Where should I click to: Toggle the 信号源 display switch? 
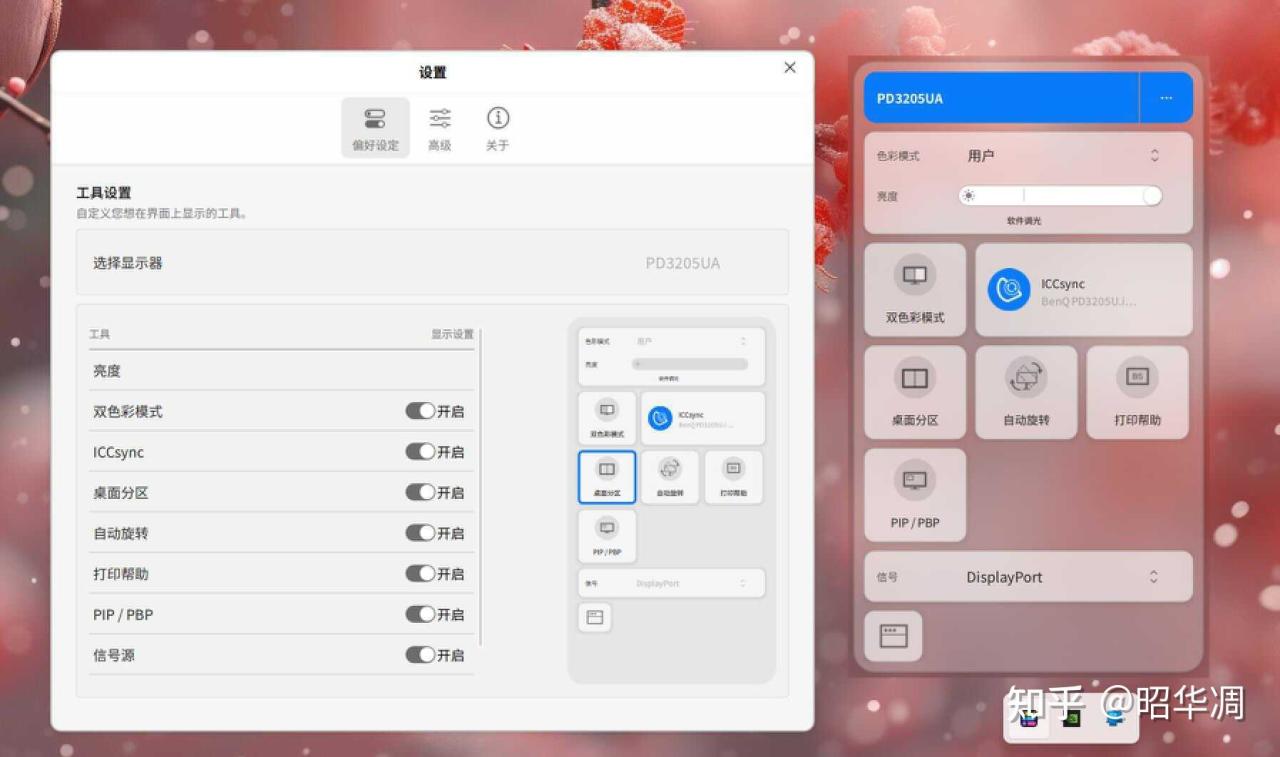420,655
